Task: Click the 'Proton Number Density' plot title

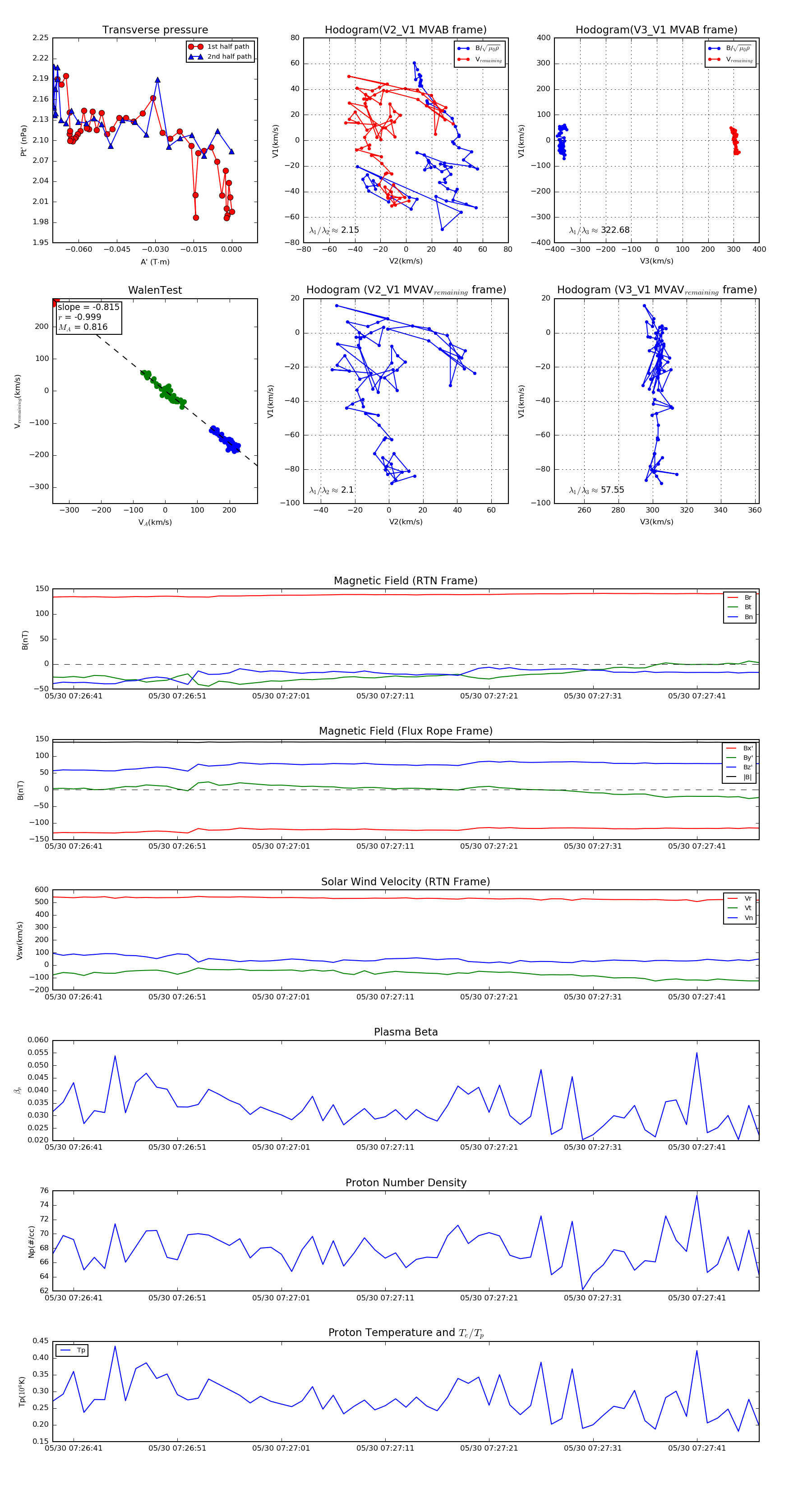Action: pos(405,1183)
